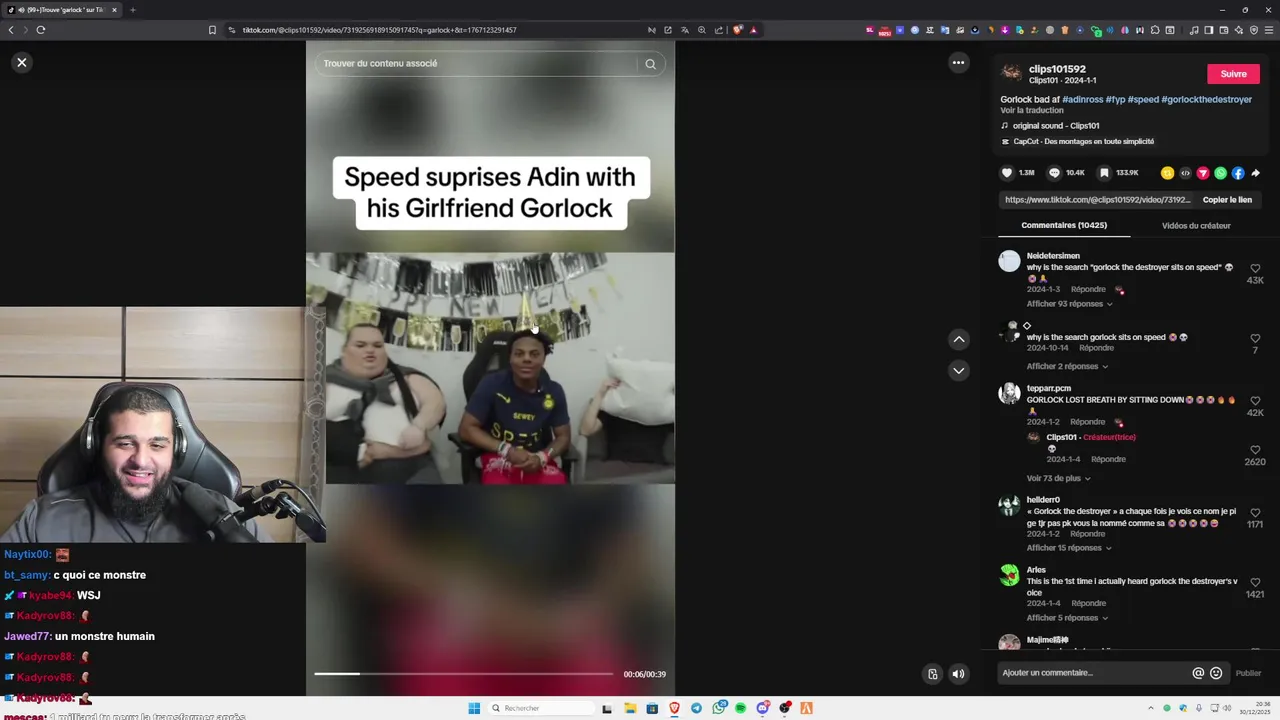Like the comment by hellderr0

(x=1255, y=512)
